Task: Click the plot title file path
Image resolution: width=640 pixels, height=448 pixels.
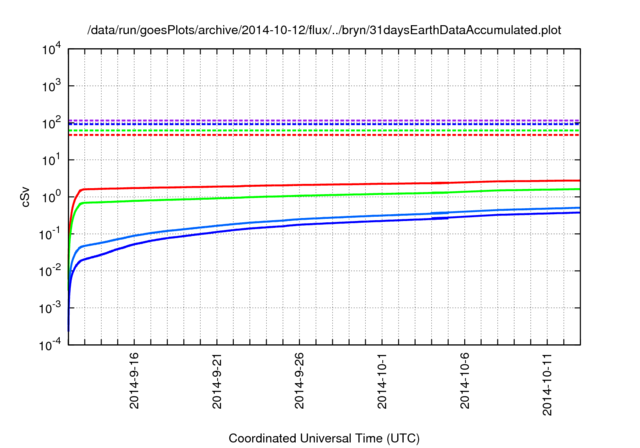Action: click(x=324, y=30)
